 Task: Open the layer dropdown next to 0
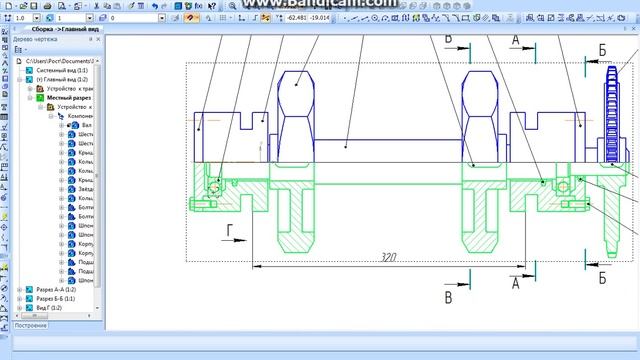(162, 18)
